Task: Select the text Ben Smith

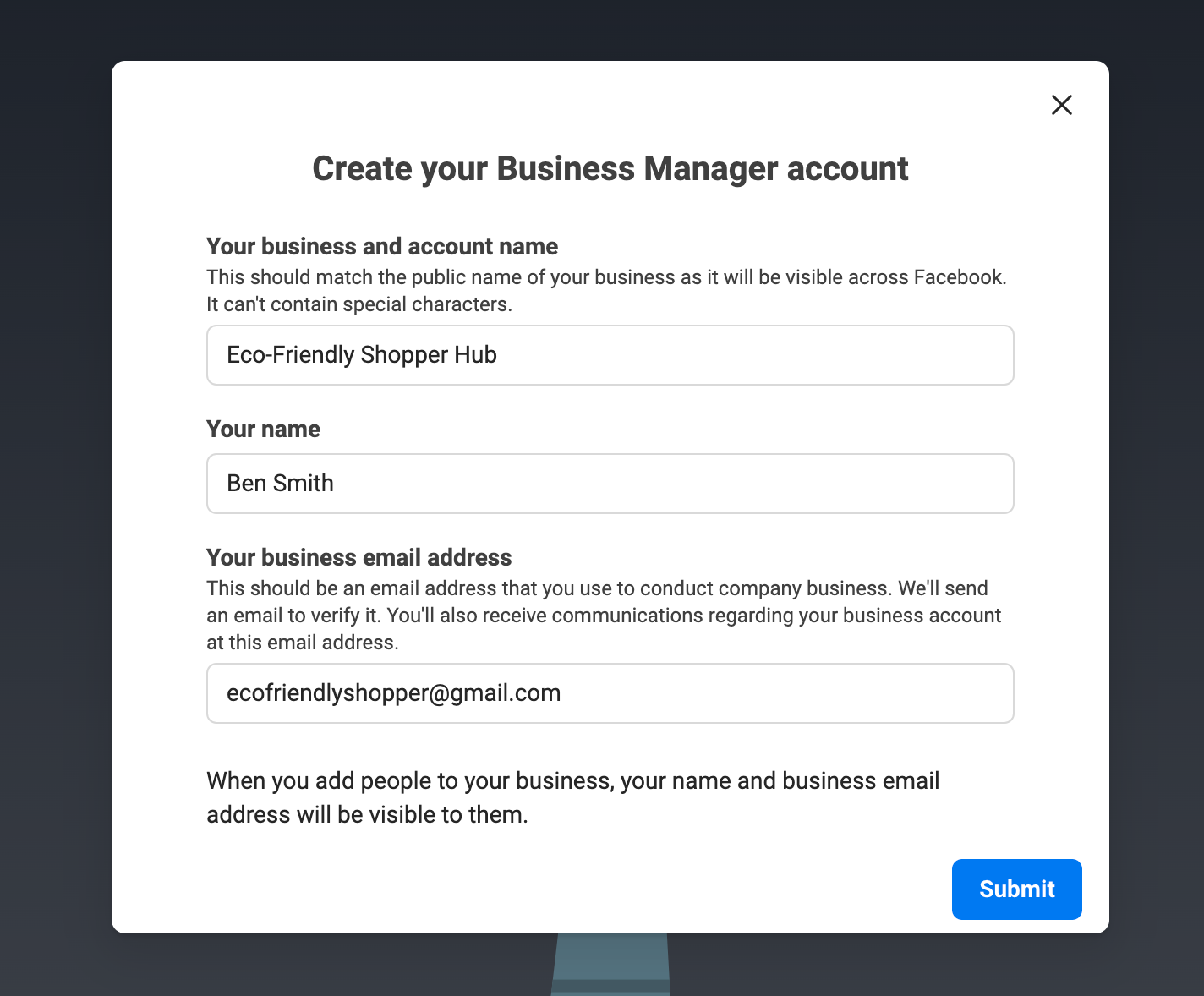Action: [280, 483]
